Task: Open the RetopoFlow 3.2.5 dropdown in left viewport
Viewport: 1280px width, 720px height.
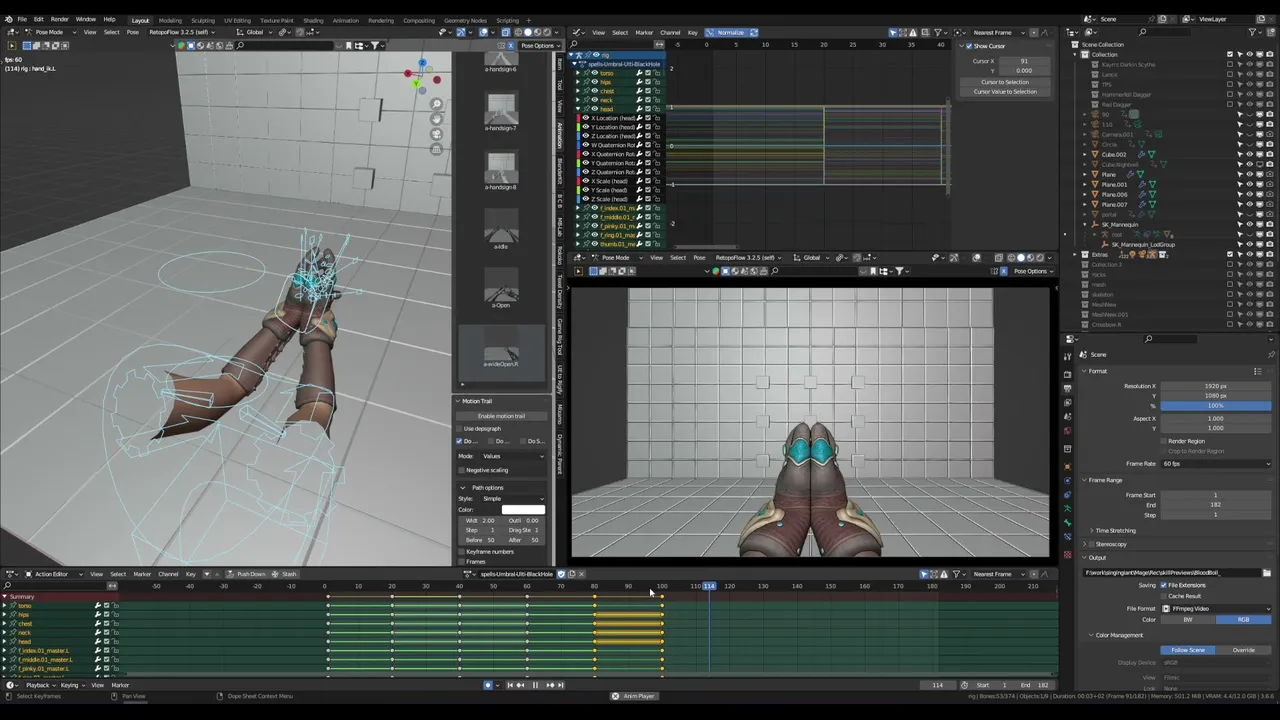Action: pyautogui.click(x=181, y=32)
